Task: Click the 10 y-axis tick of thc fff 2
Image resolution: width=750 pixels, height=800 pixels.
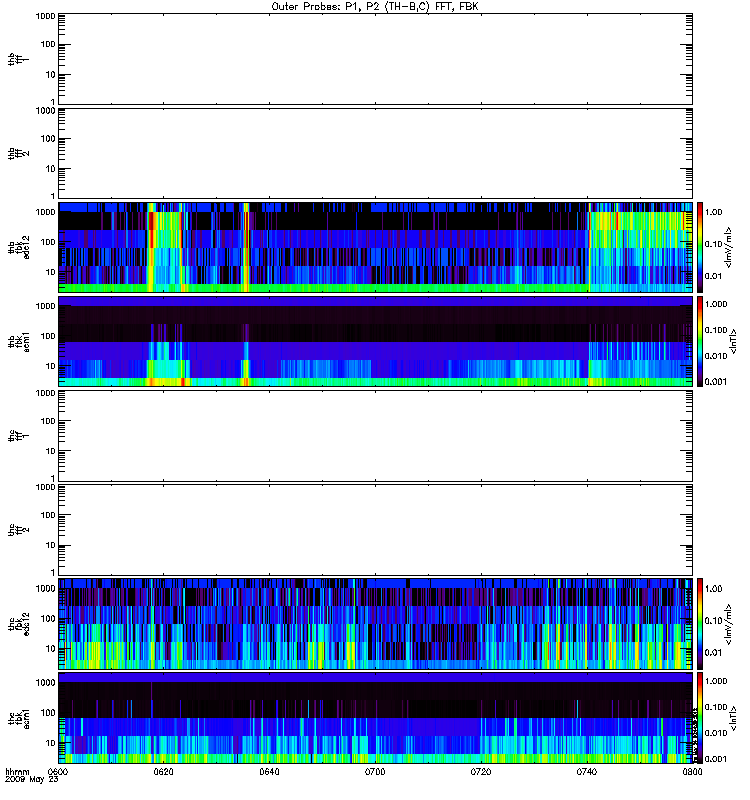Action: (51, 545)
